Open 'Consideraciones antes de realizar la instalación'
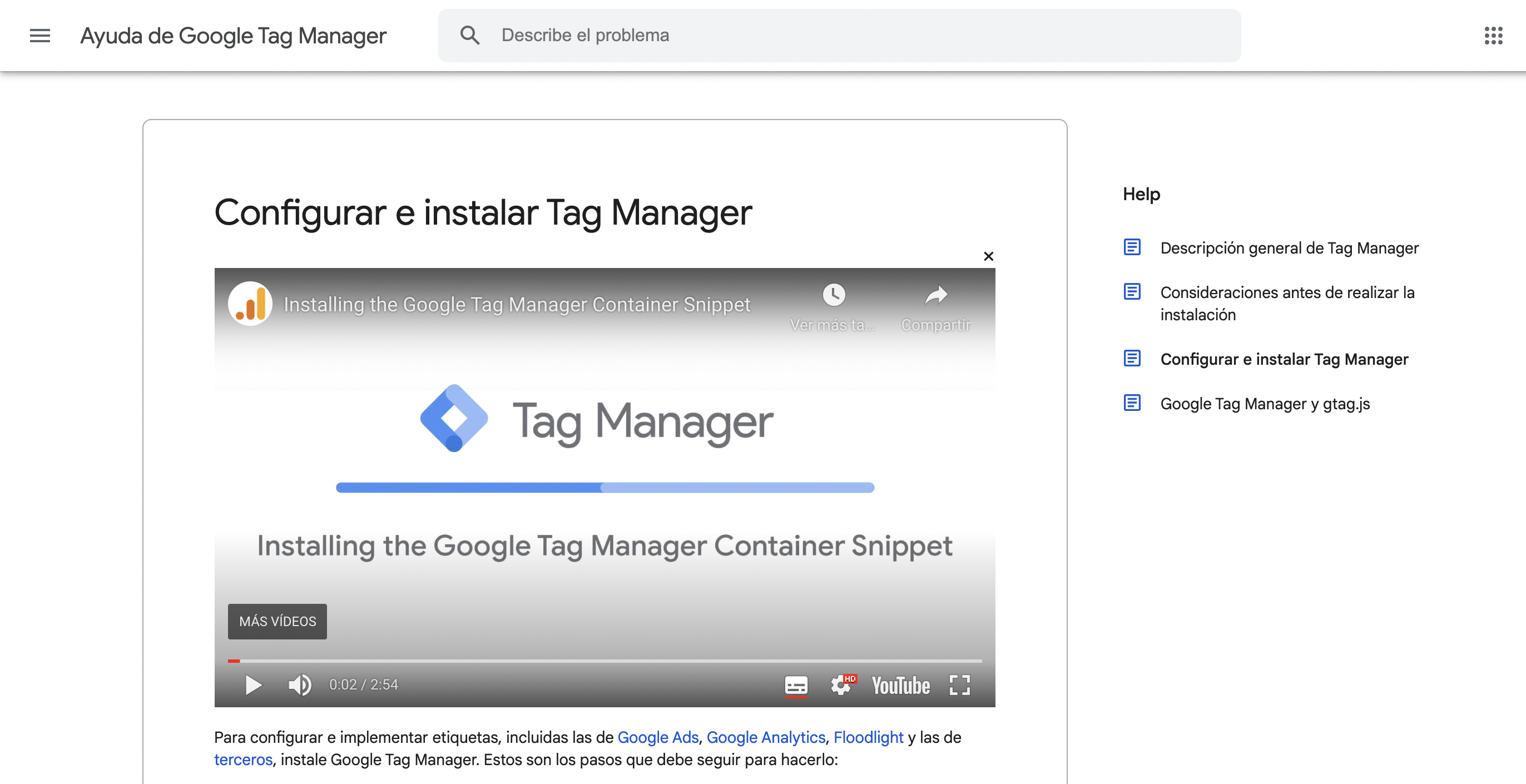The height and width of the screenshot is (784, 1526). click(x=1287, y=303)
